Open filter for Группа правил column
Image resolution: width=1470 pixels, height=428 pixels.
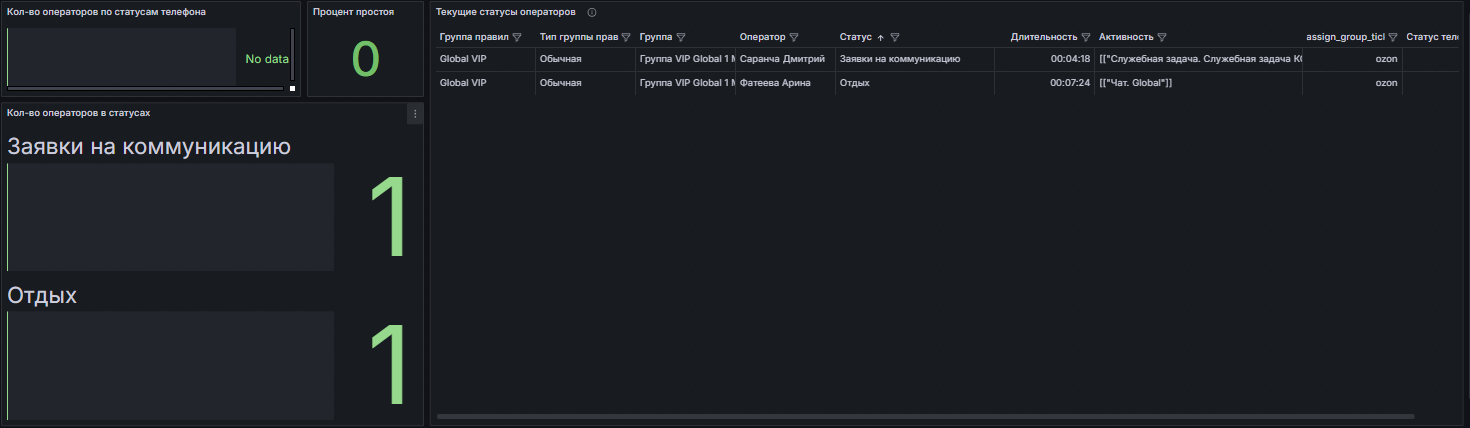tap(517, 37)
